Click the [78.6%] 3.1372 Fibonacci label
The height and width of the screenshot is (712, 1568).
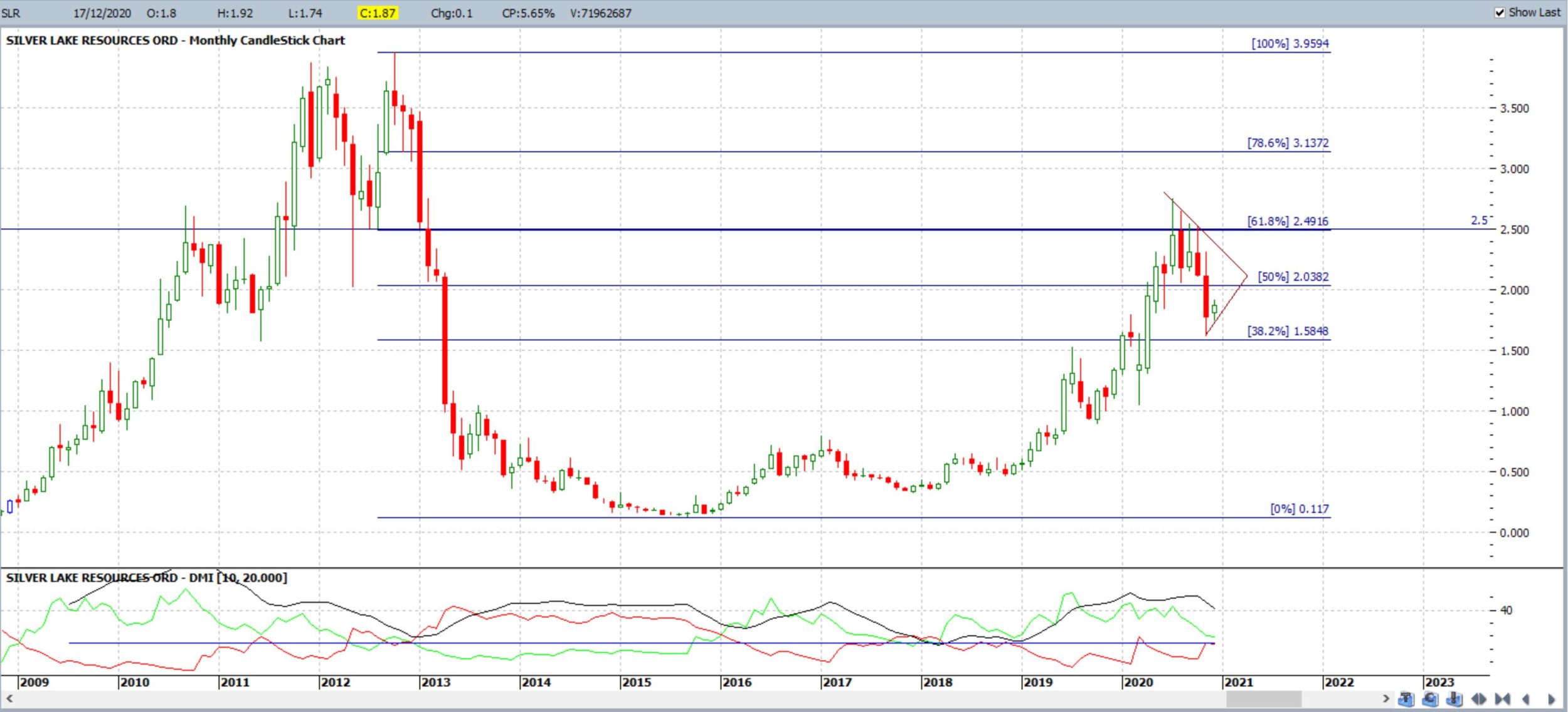tap(1288, 143)
